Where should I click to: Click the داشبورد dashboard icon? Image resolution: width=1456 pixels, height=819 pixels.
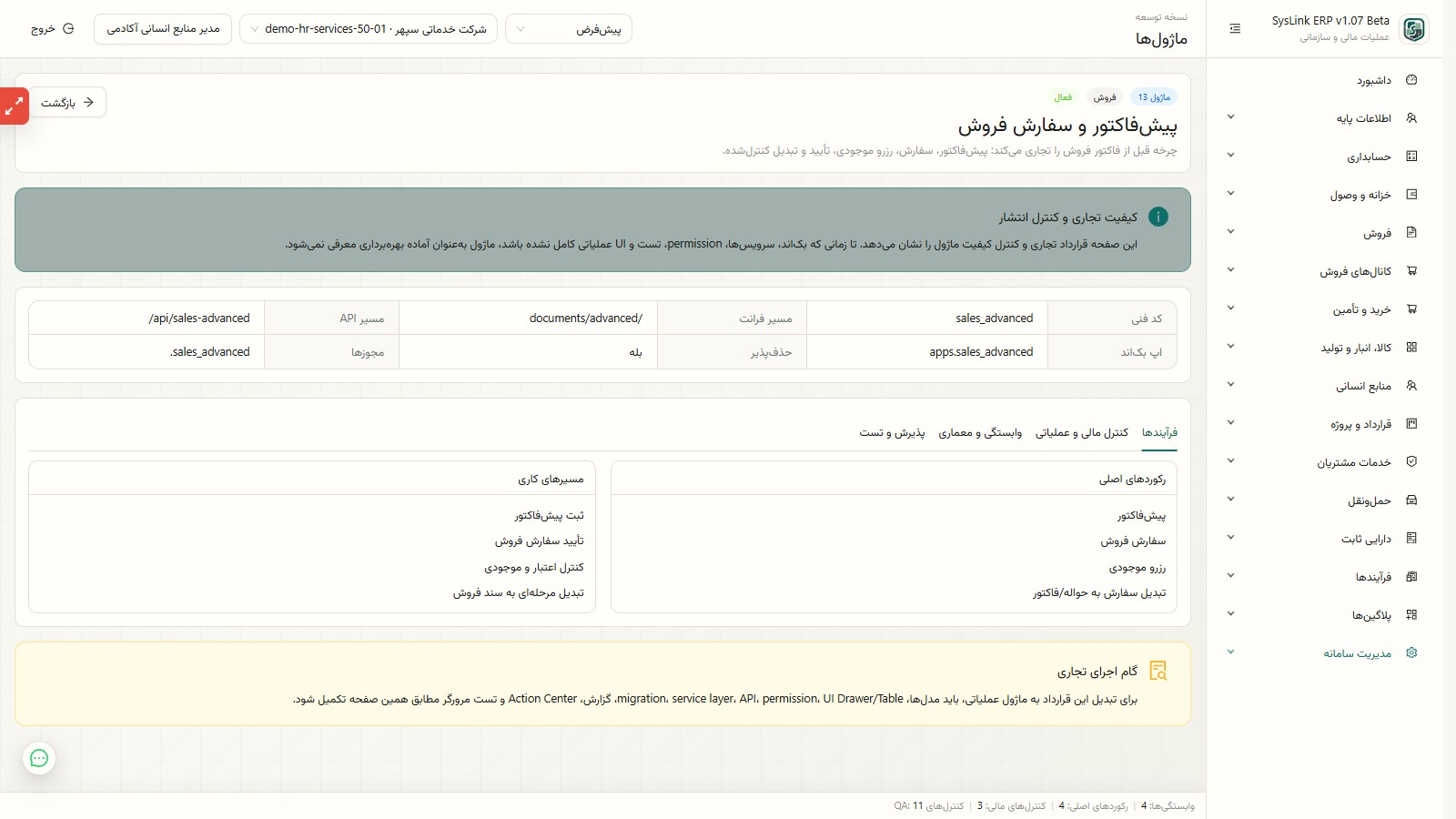pos(1411,80)
